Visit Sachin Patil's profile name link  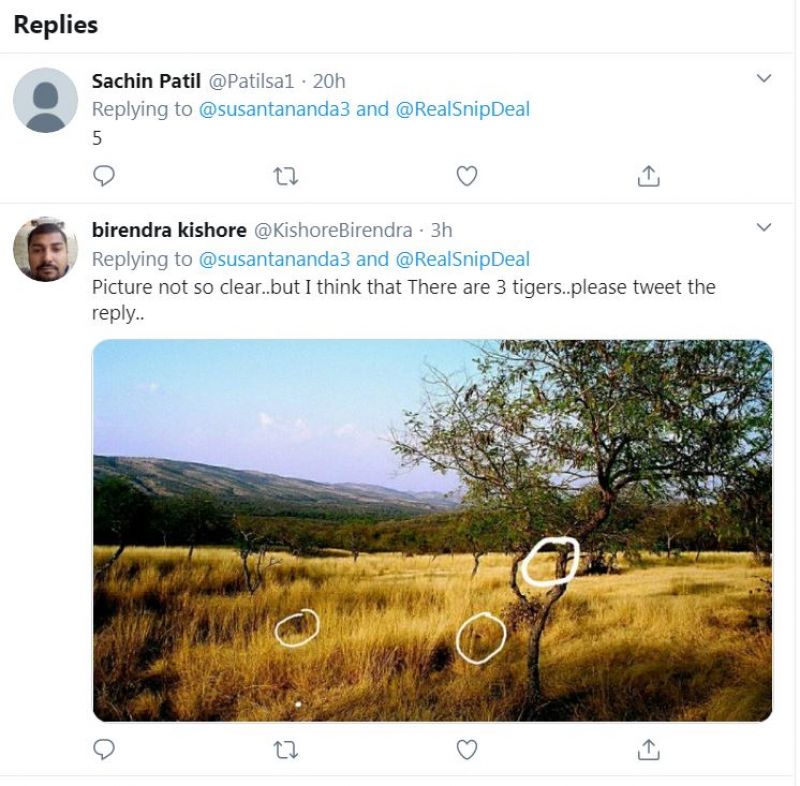(x=146, y=81)
